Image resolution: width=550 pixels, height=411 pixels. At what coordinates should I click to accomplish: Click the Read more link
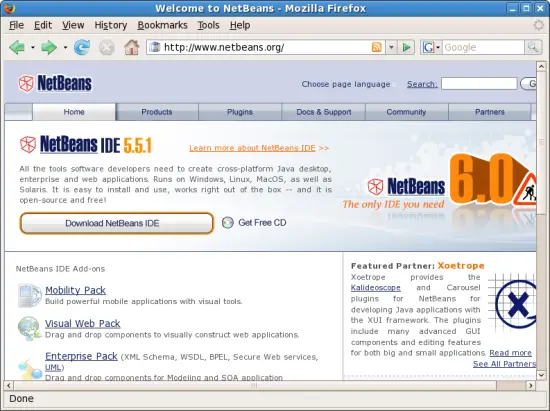pos(510,353)
